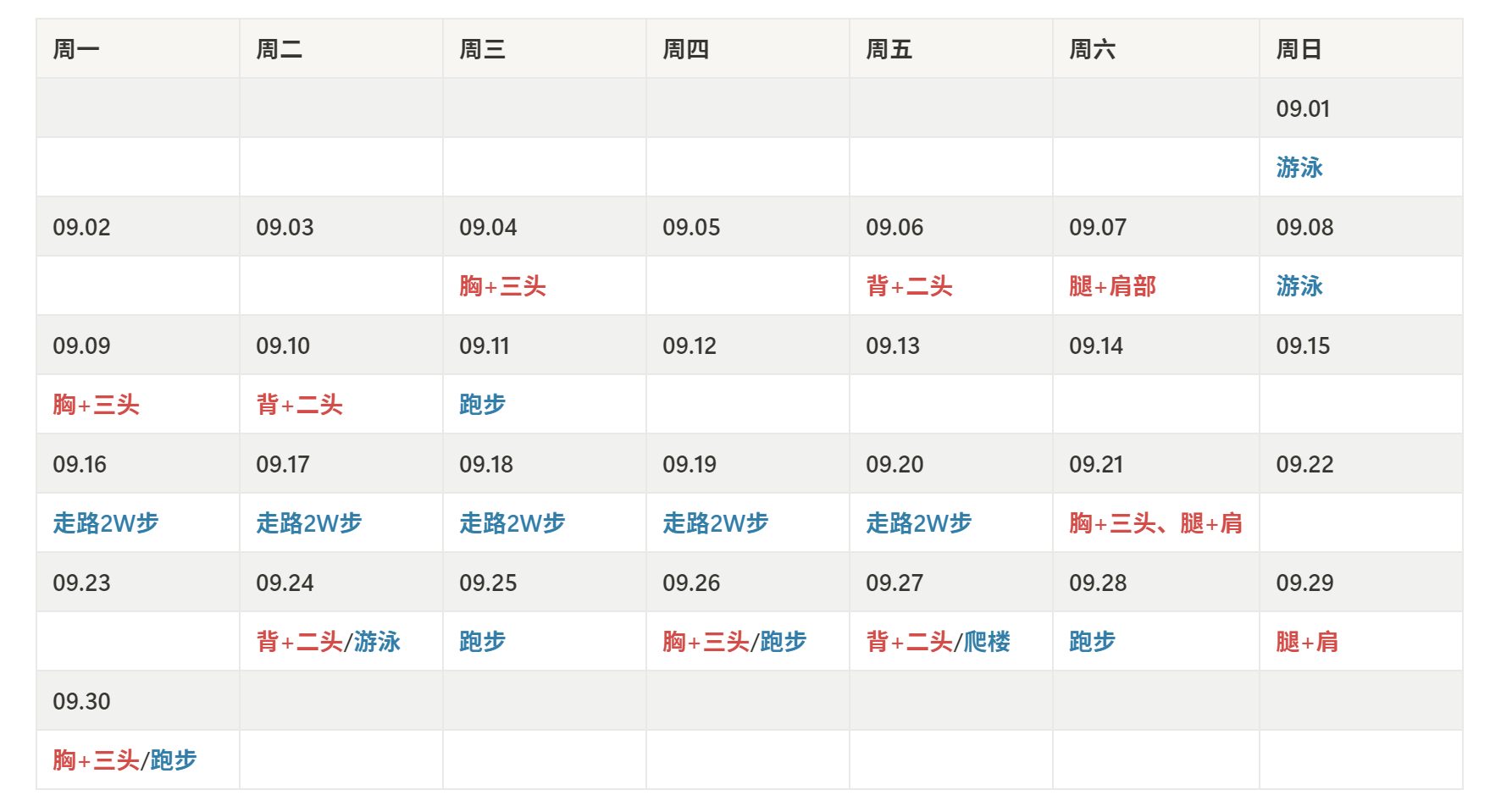Click 背+二头 under 09.06
This screenshot has height=812, width=1501.
click(x=909, y=286)
